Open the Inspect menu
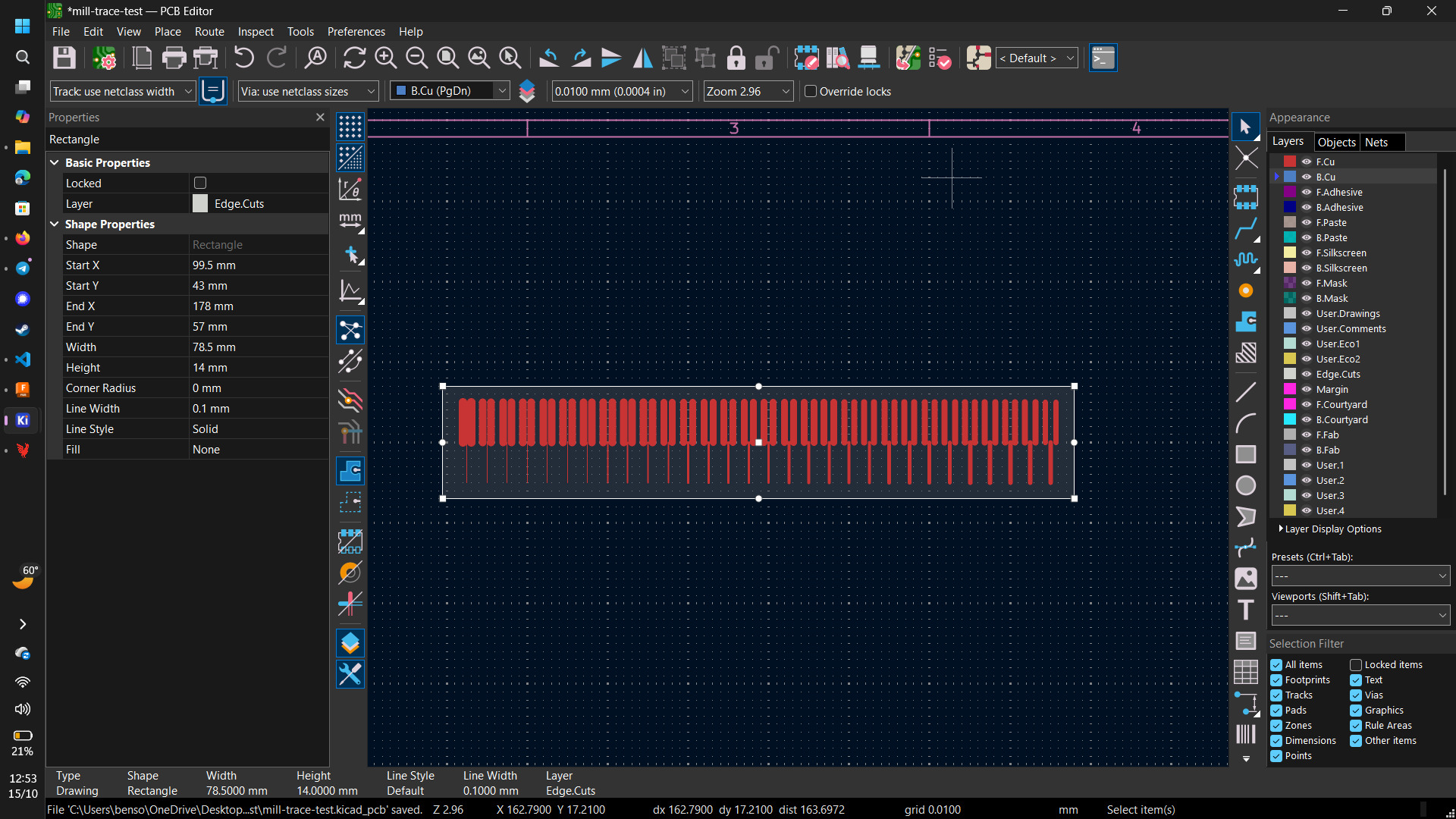 tap(256, 31)
